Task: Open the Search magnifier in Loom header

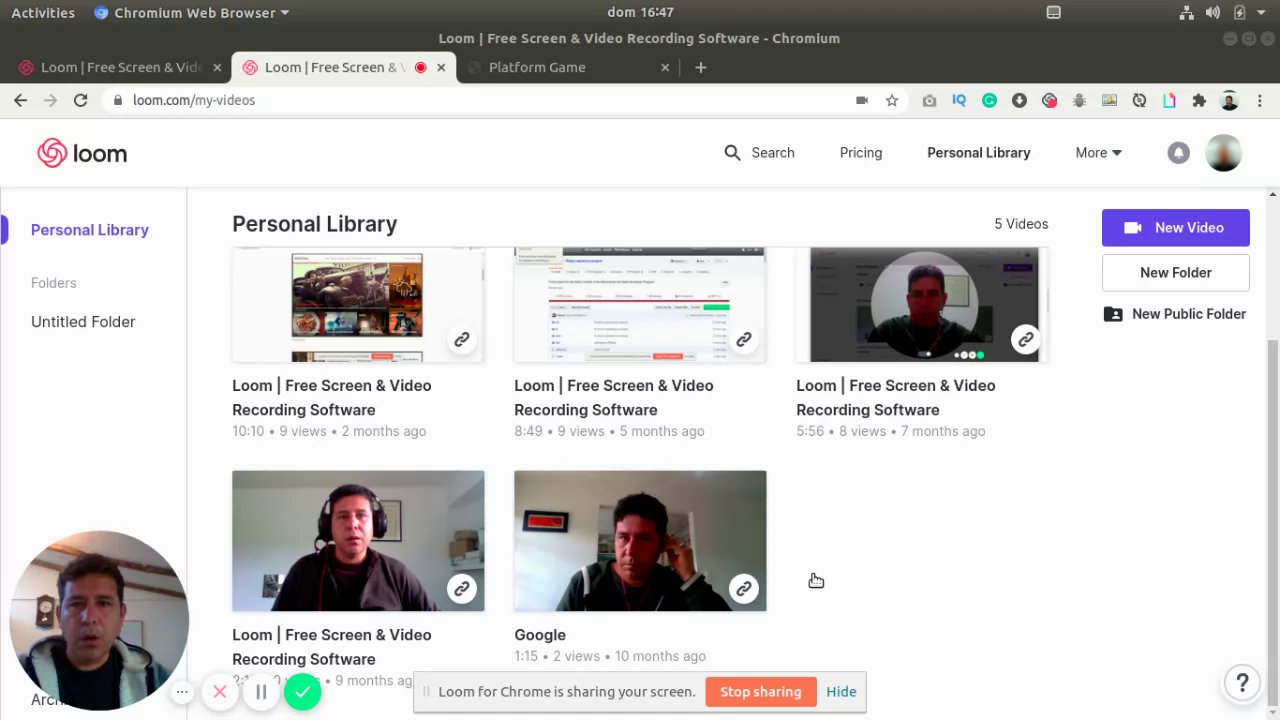Action: [x=732, y=153]
